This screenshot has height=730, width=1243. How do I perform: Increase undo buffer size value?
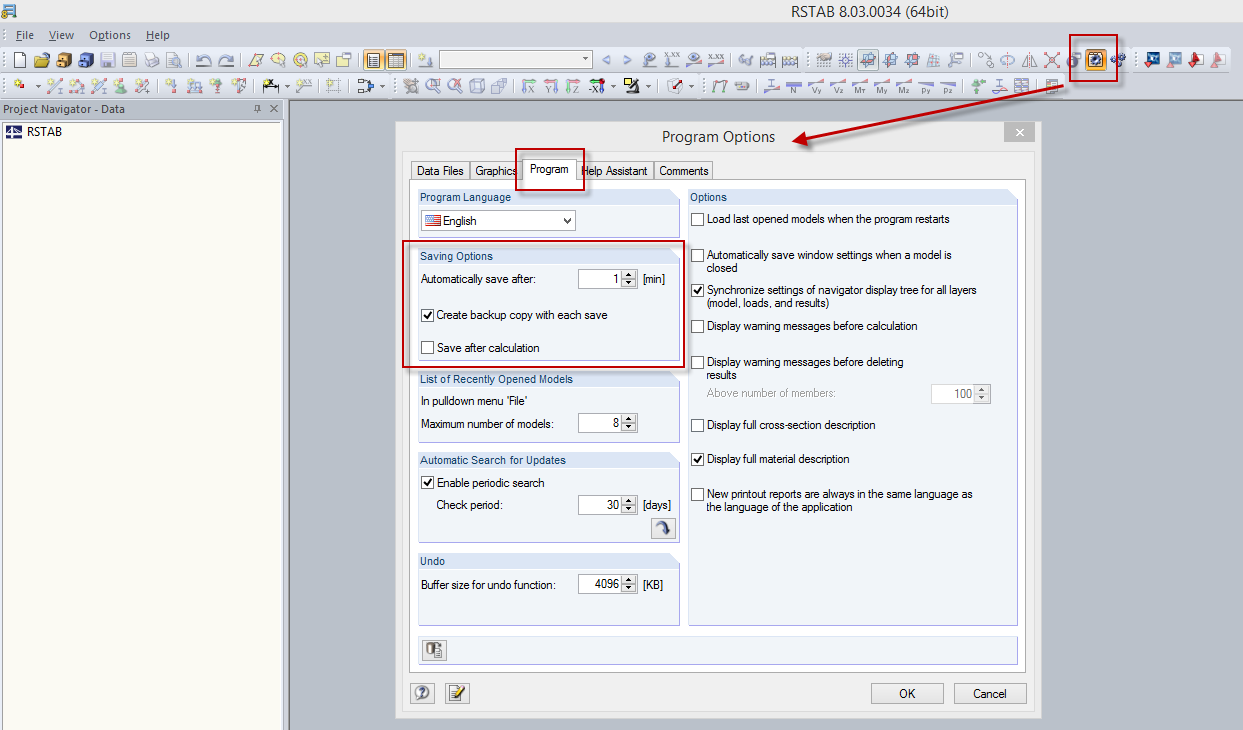[629, 580]
